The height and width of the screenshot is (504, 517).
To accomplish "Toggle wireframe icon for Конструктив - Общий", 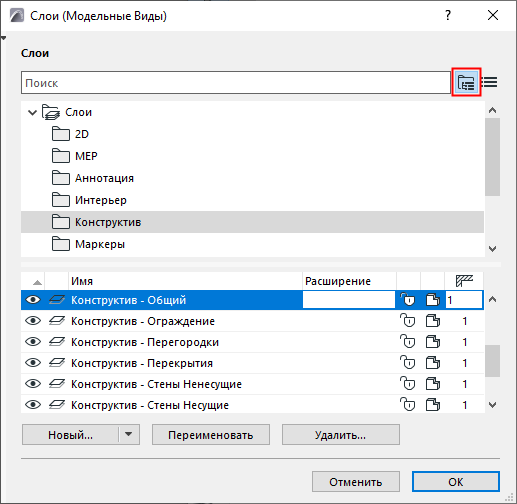I will click(x=57, y=300).
